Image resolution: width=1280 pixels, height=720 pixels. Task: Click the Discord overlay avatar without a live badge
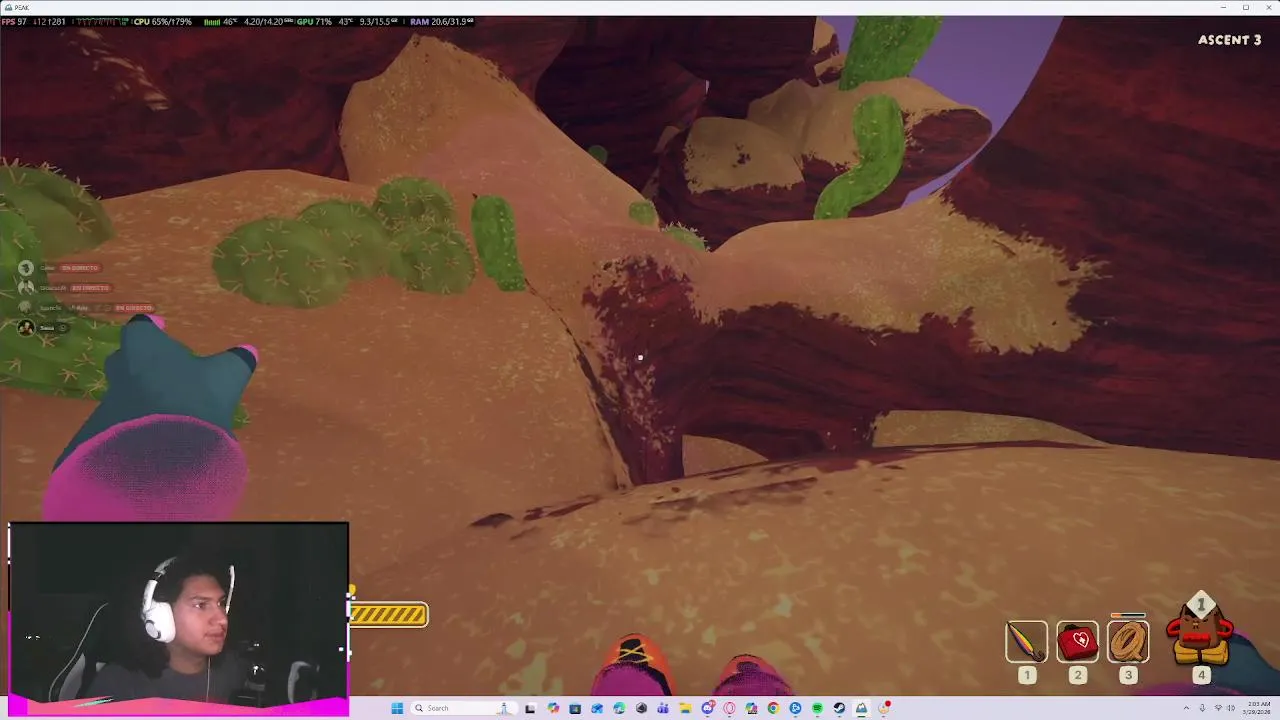[x=26, y=327]
